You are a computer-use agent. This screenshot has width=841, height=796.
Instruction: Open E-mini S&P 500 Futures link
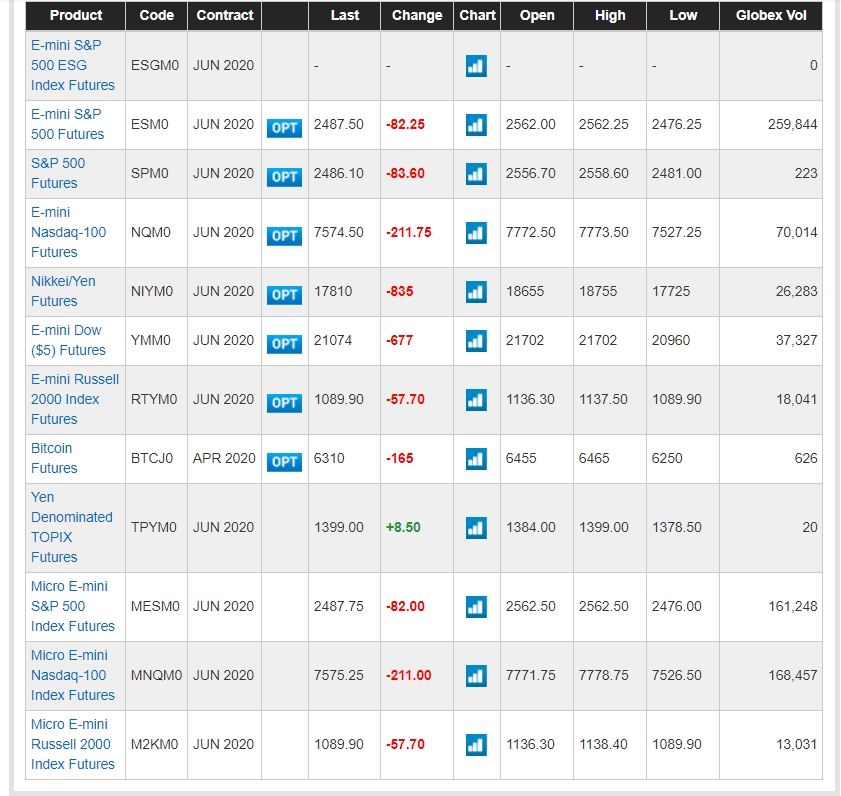click(x=68, y=124)
